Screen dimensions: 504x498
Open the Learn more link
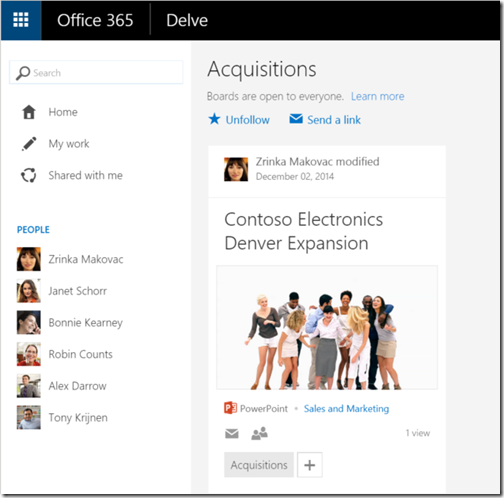tap(378, 96)
